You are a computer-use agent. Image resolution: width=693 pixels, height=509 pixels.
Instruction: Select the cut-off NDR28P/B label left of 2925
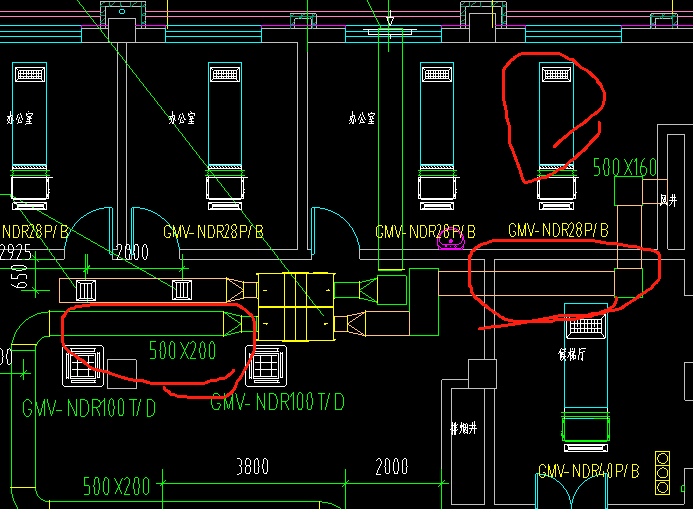click(x=35, y=232)
